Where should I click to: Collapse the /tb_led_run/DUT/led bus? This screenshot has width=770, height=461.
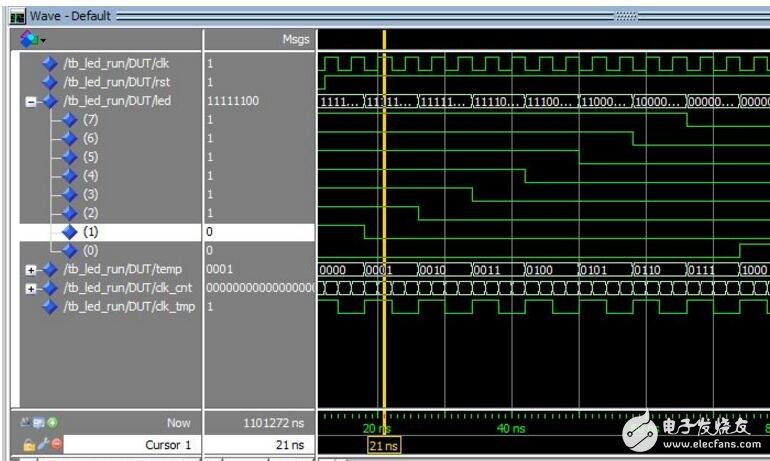[31, 102]
